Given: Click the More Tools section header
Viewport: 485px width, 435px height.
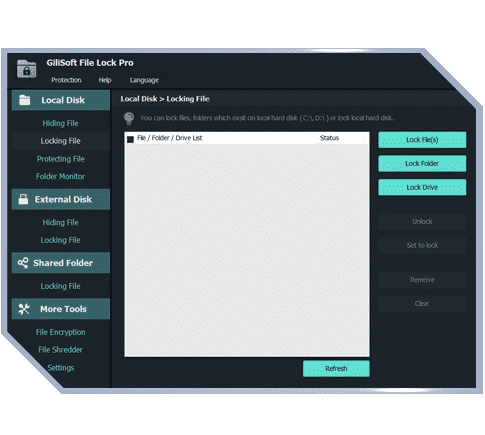Looking at the screenshot, I should tap(61, 309).
